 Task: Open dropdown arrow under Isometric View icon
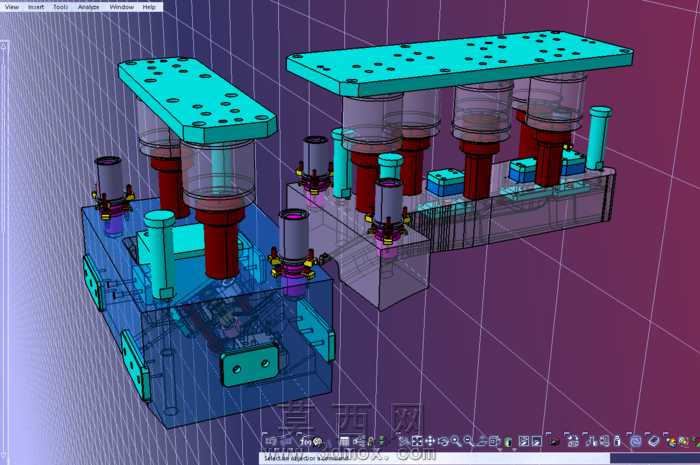coord(514,449)
